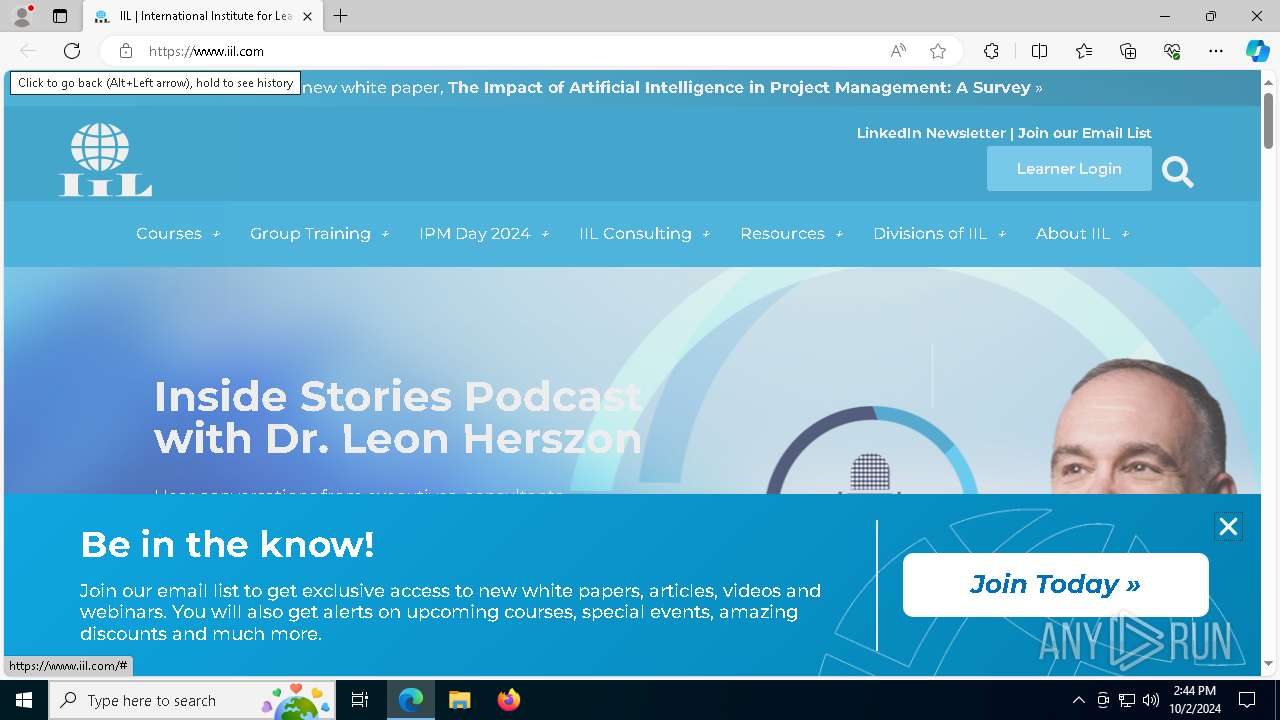
Task: Open Split Screen view
Action: click(x=1039, y=51)
